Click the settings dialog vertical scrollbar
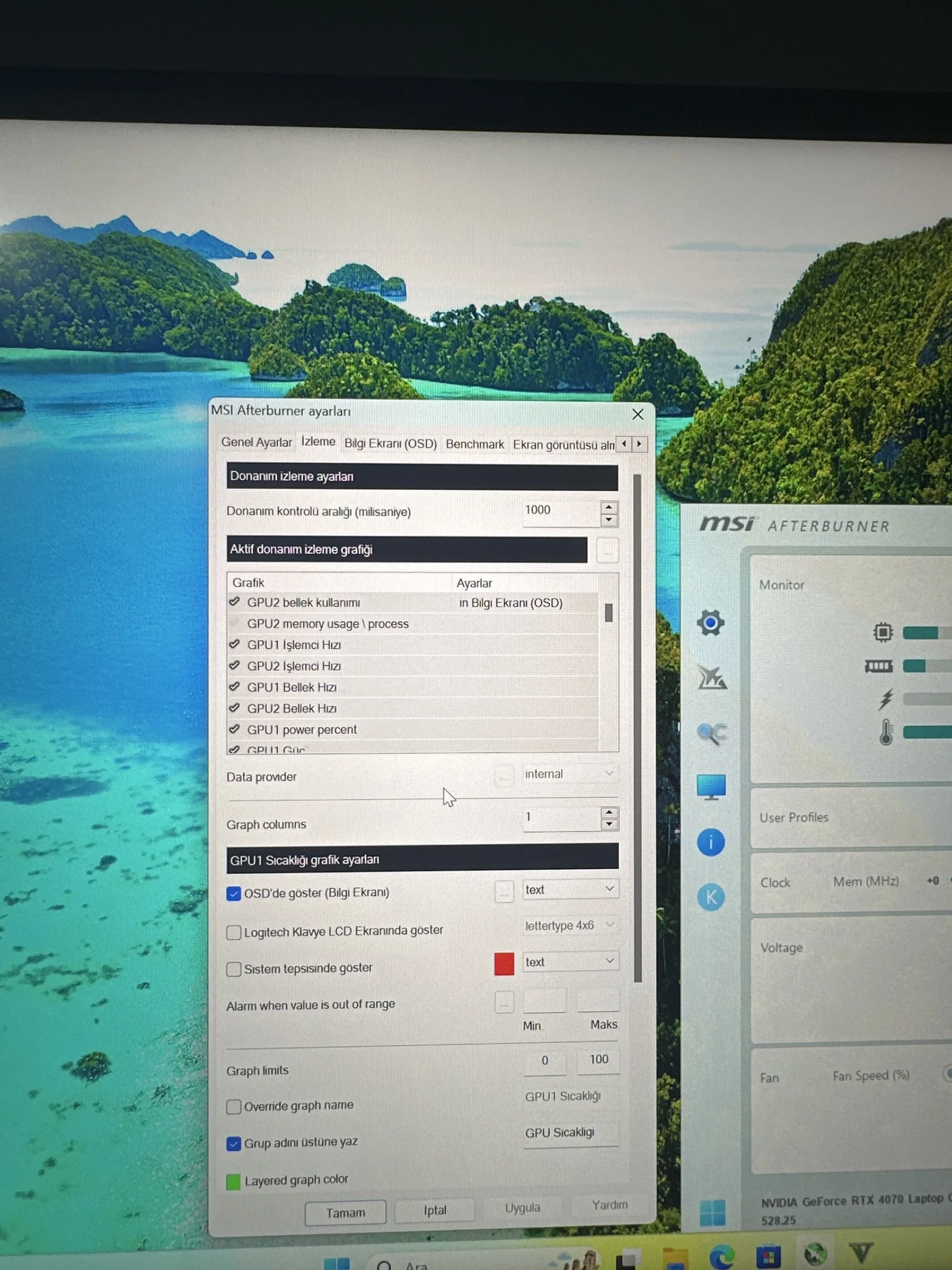Viewport: 952px width, 1270px height. 638,728
